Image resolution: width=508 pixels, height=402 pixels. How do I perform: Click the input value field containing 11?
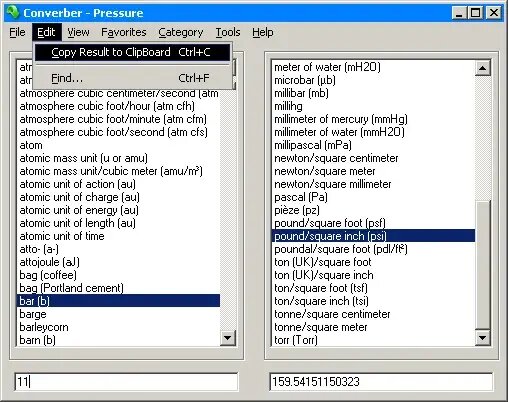(126, 382)
